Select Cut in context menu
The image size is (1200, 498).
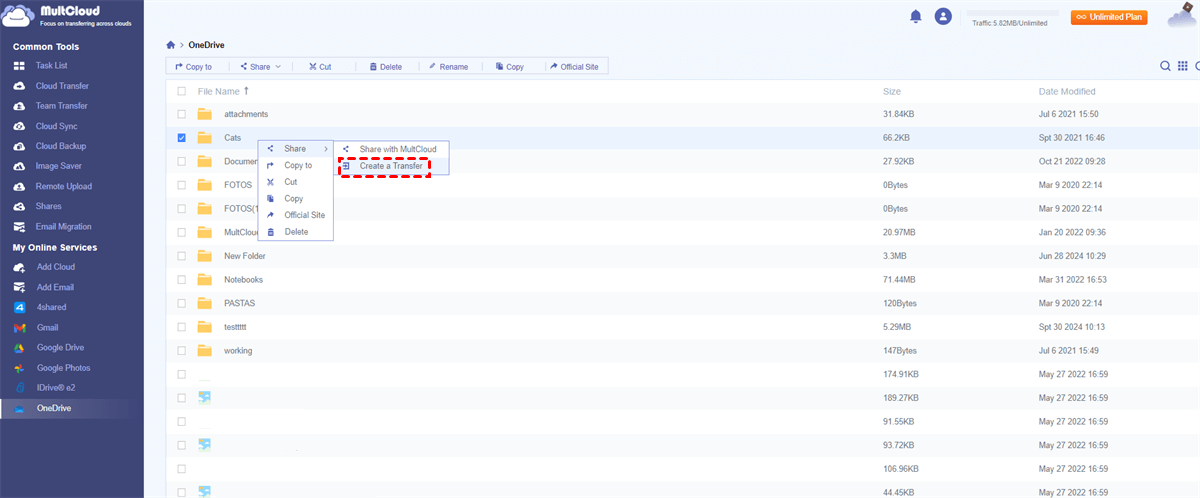pos(296,182)
